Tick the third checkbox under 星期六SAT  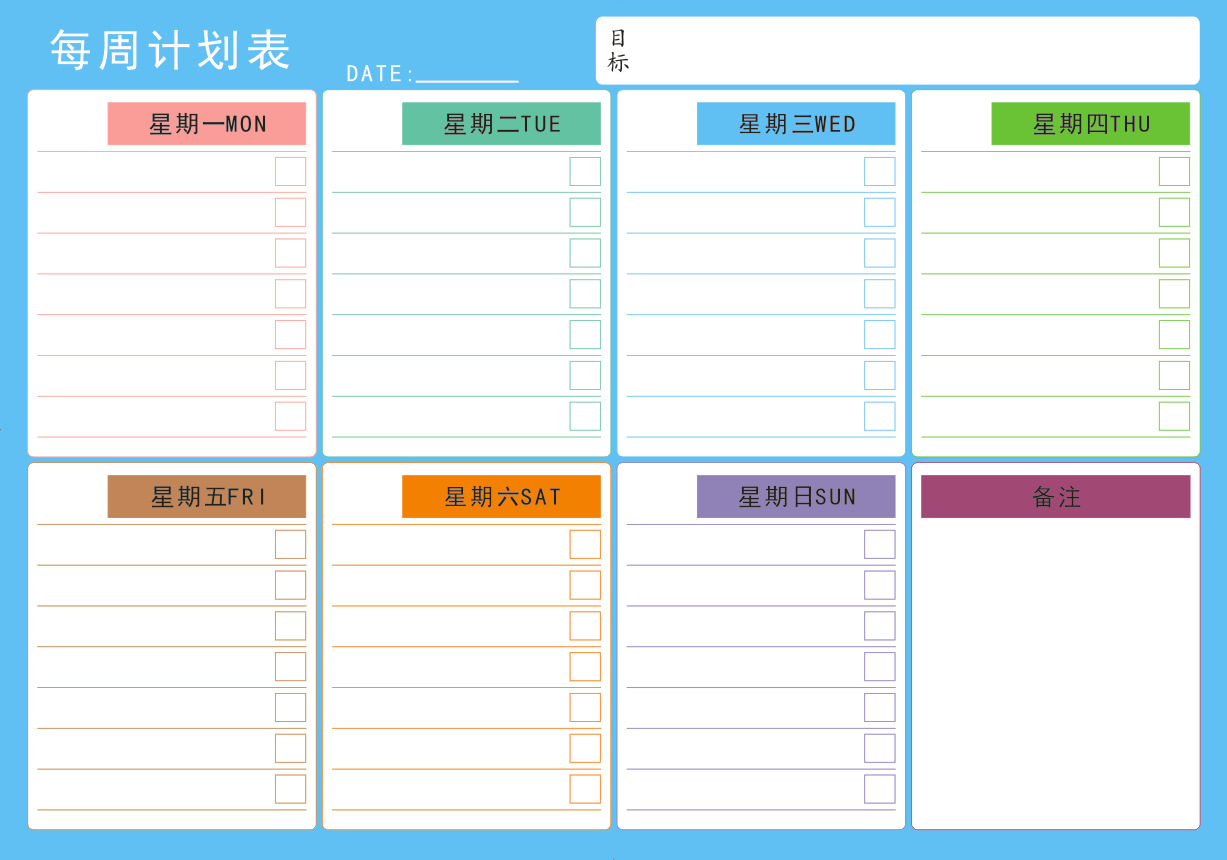585,626
